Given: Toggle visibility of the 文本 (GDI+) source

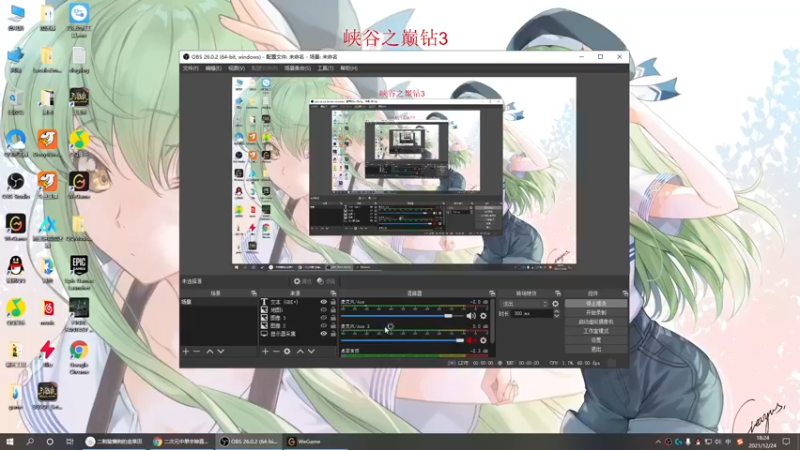Looking at the screenshot, I should (x=323, y=302).
